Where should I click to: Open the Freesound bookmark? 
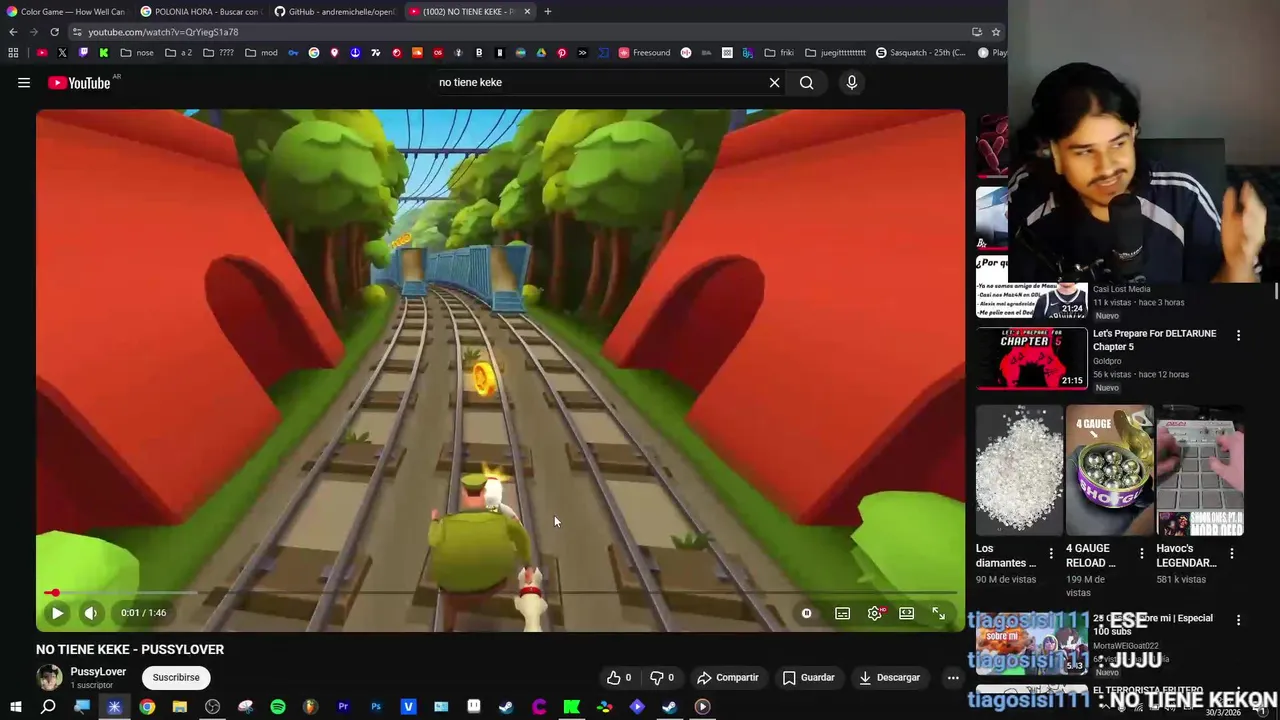[645, 53]
